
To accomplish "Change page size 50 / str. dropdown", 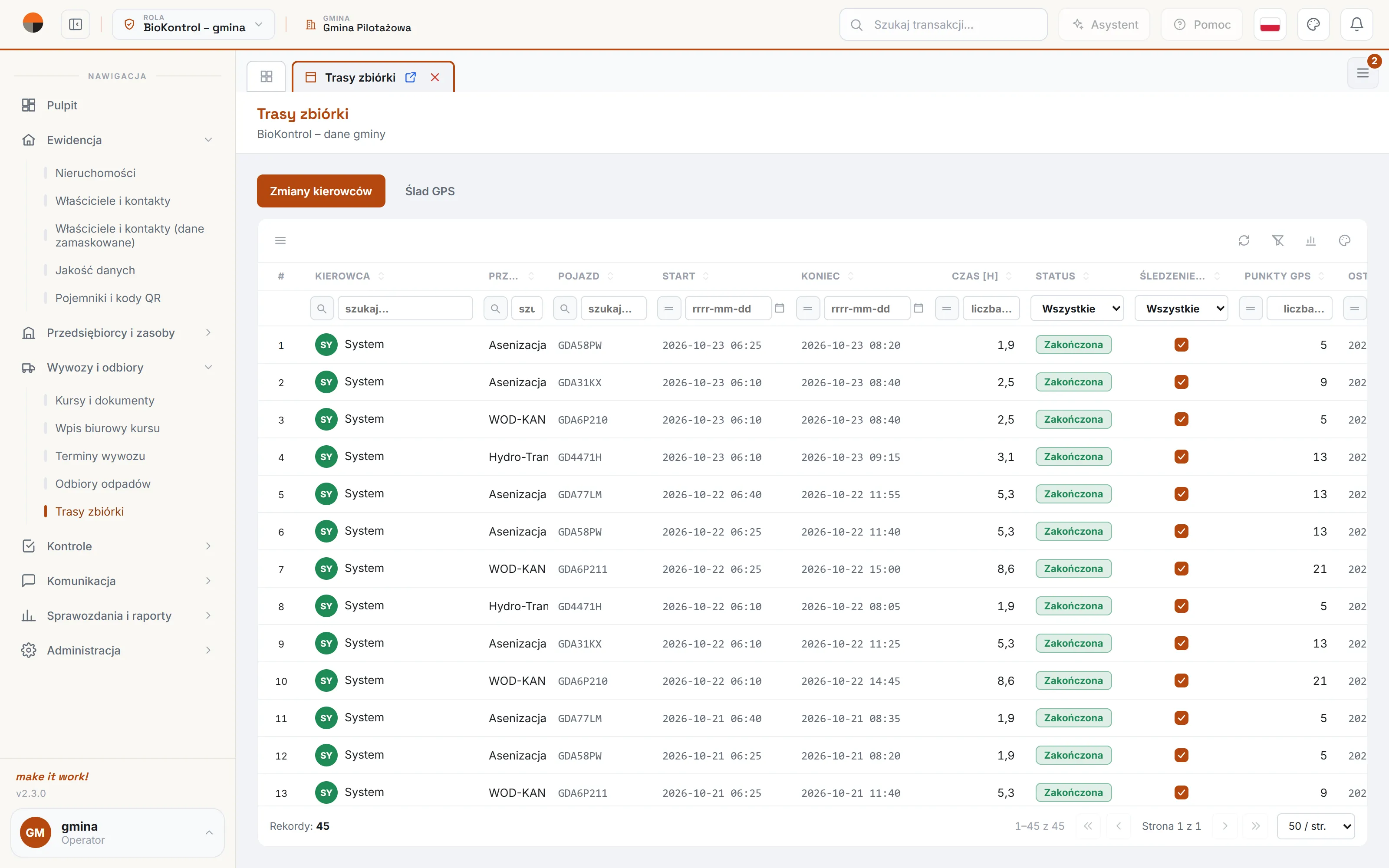I will pyautogui.click(x=1316, y=826).
